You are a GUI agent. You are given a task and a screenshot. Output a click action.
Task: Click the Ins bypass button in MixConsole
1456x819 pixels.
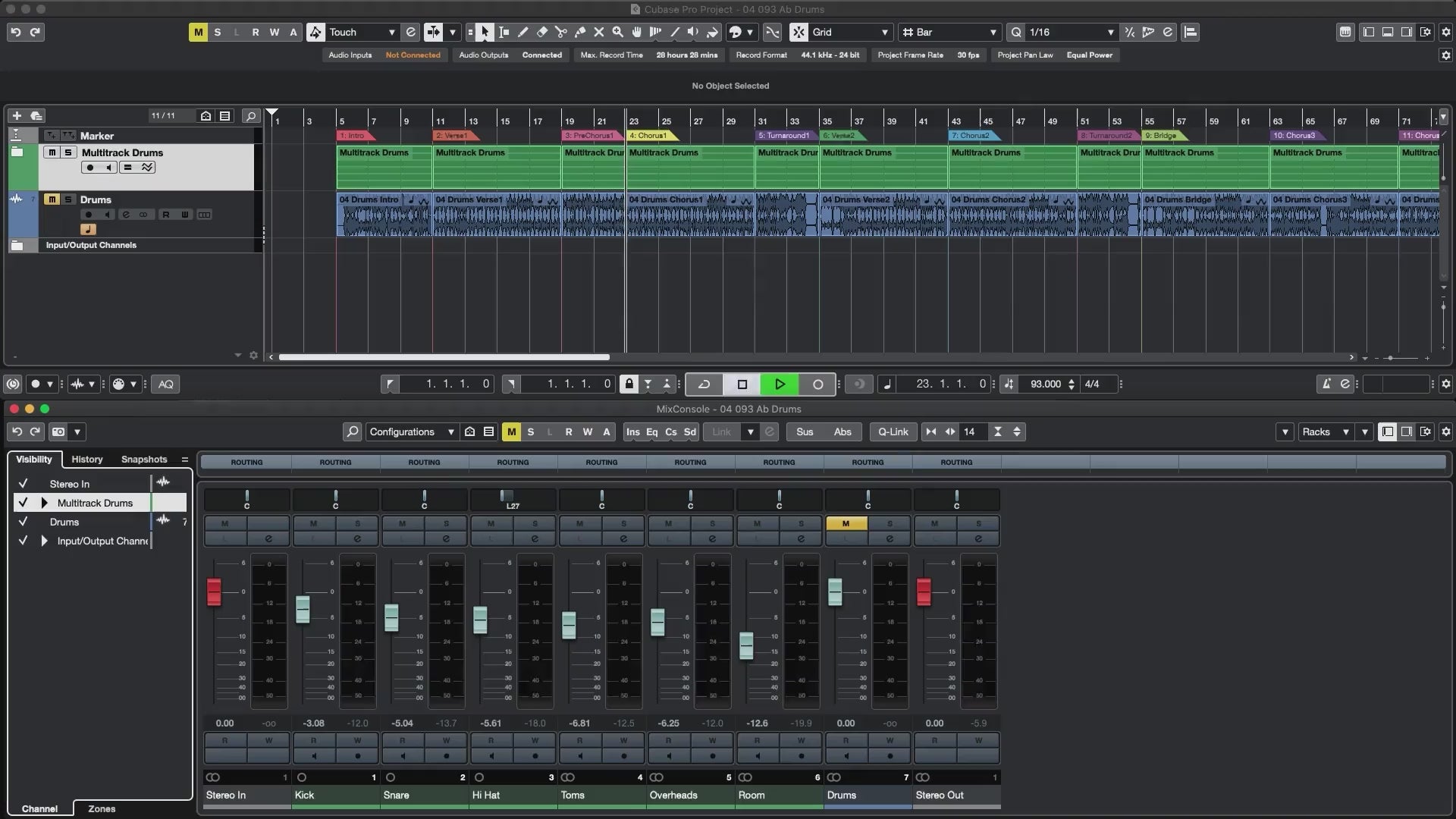coord(632,431)
